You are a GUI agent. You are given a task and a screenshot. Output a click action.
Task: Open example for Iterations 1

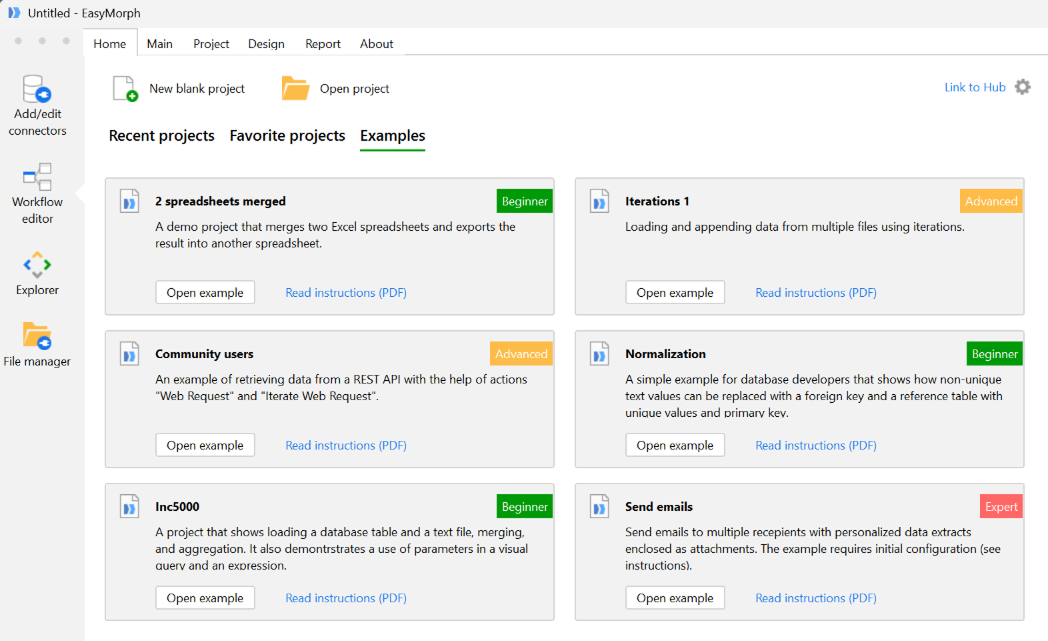point(675,293)
